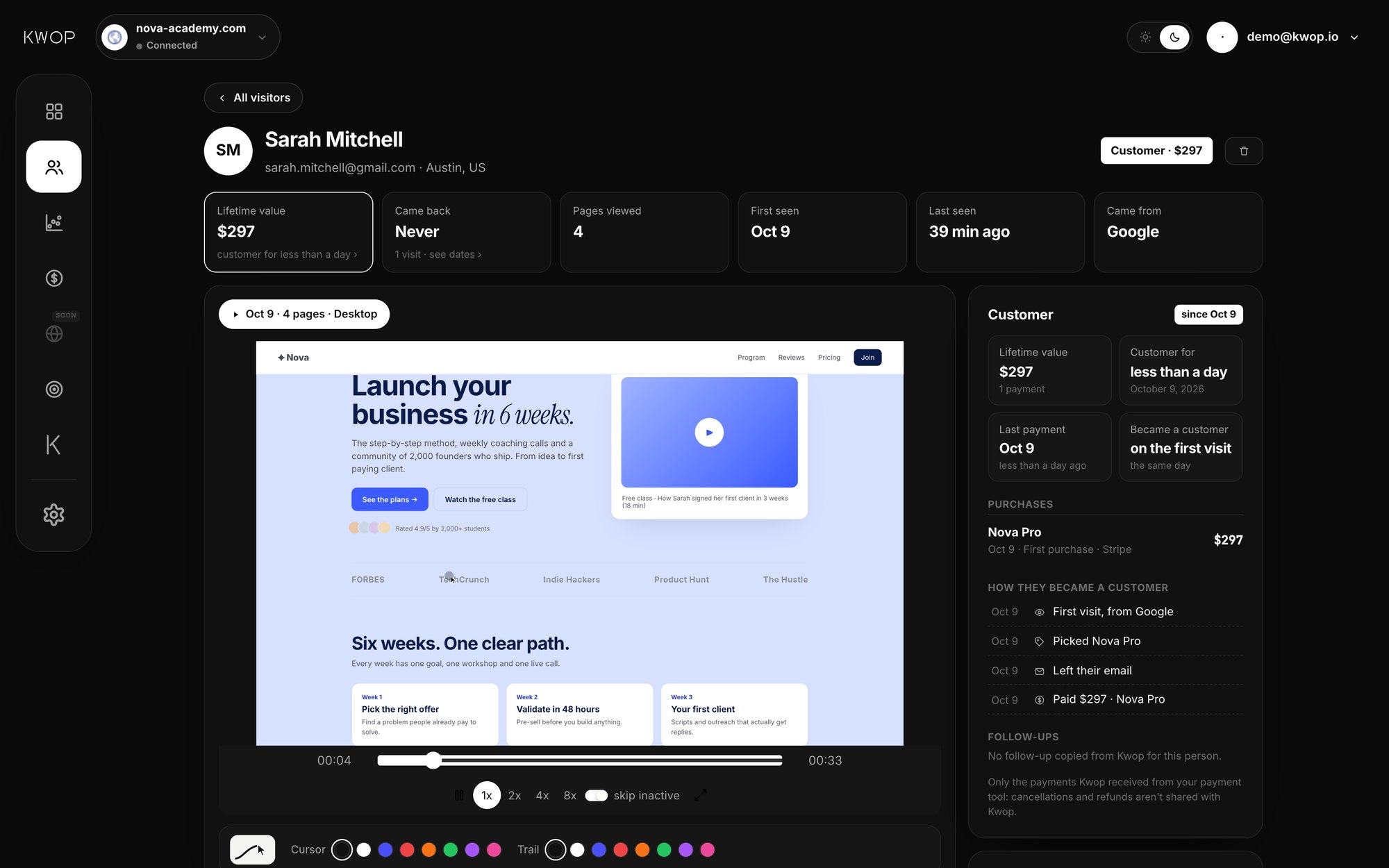The height and width of the screenshot is (868, 1389).
Task: Open the dollar revenue icon in sidebar
Action: pyautogui.click(x=53, y=278)
